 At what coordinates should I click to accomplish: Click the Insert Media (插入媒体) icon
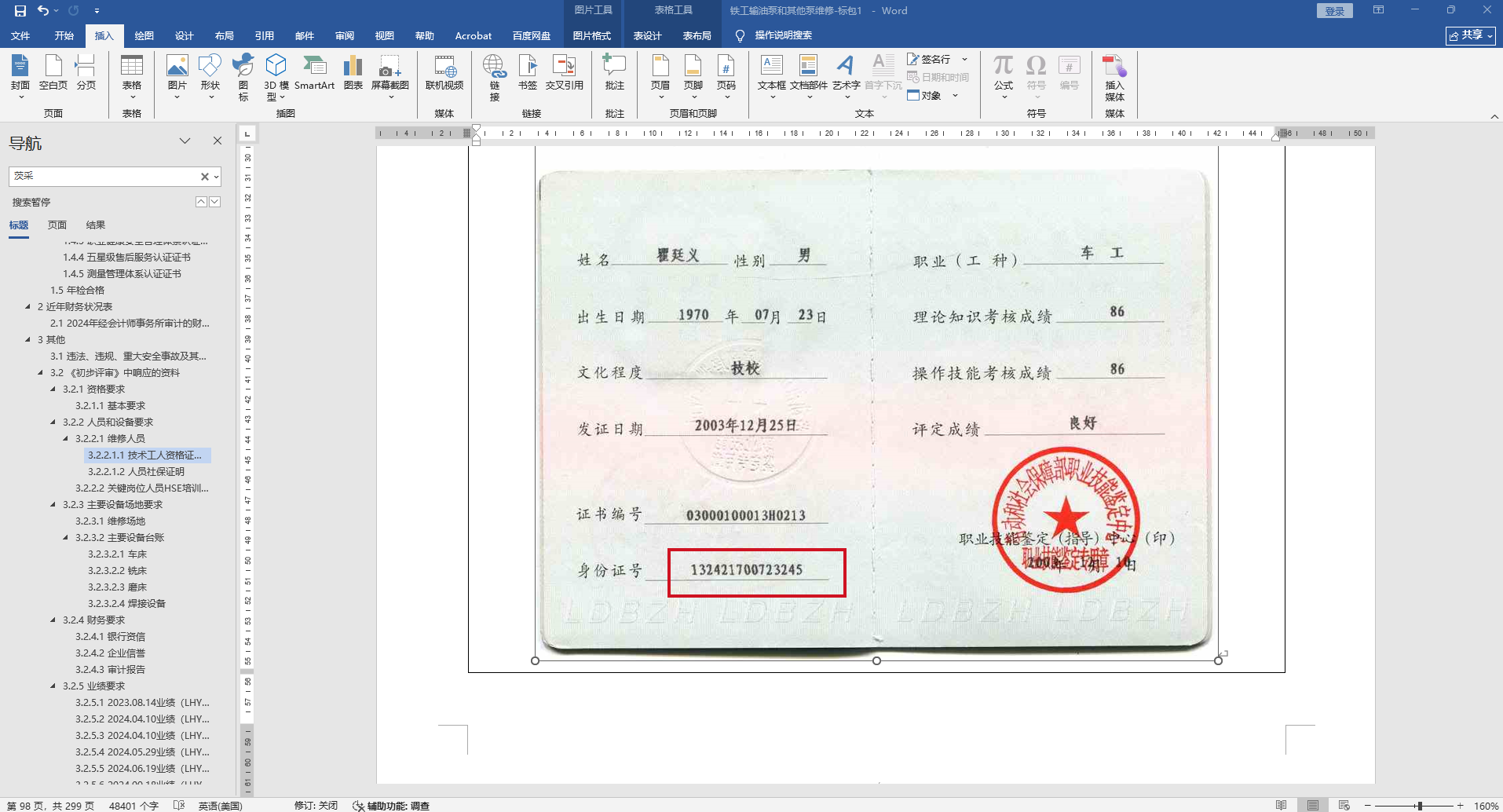click(1114, 76)
